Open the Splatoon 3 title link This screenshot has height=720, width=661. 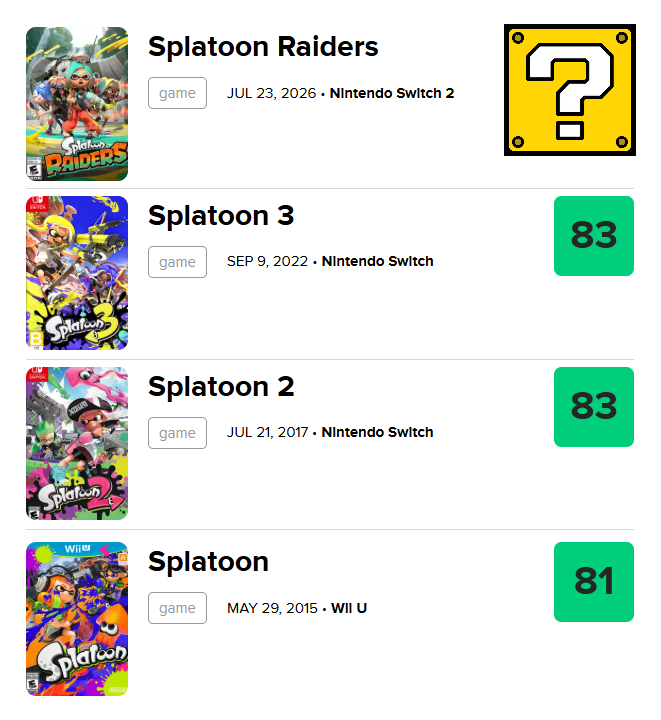(221, 216)
